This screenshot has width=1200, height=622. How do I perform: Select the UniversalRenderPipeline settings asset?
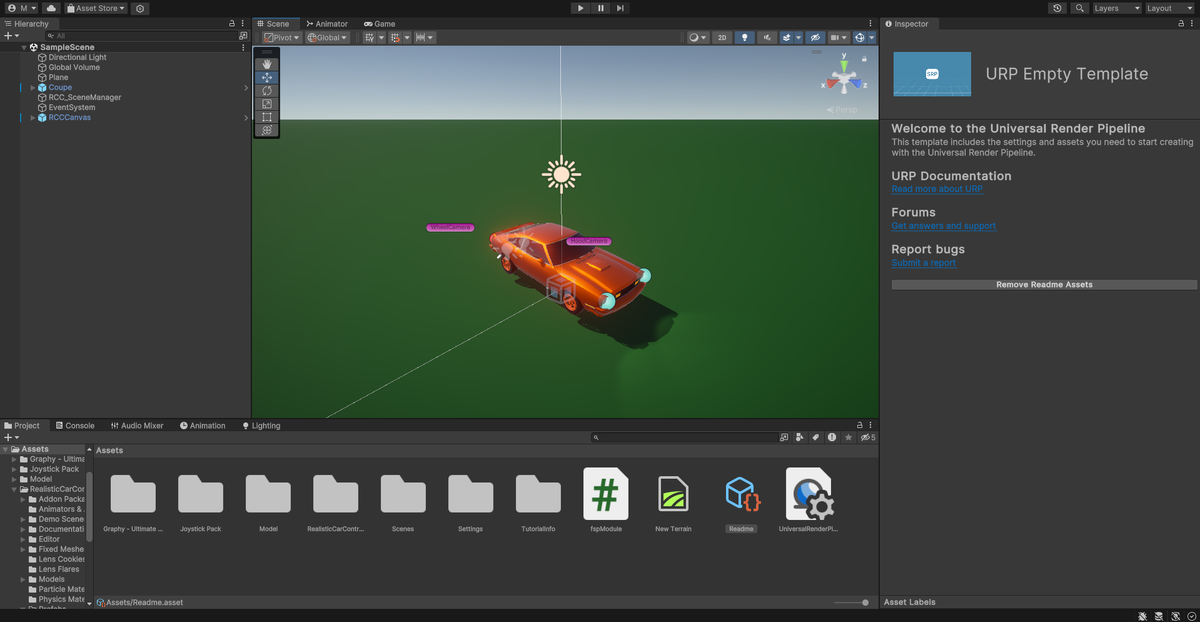point(809,500)
